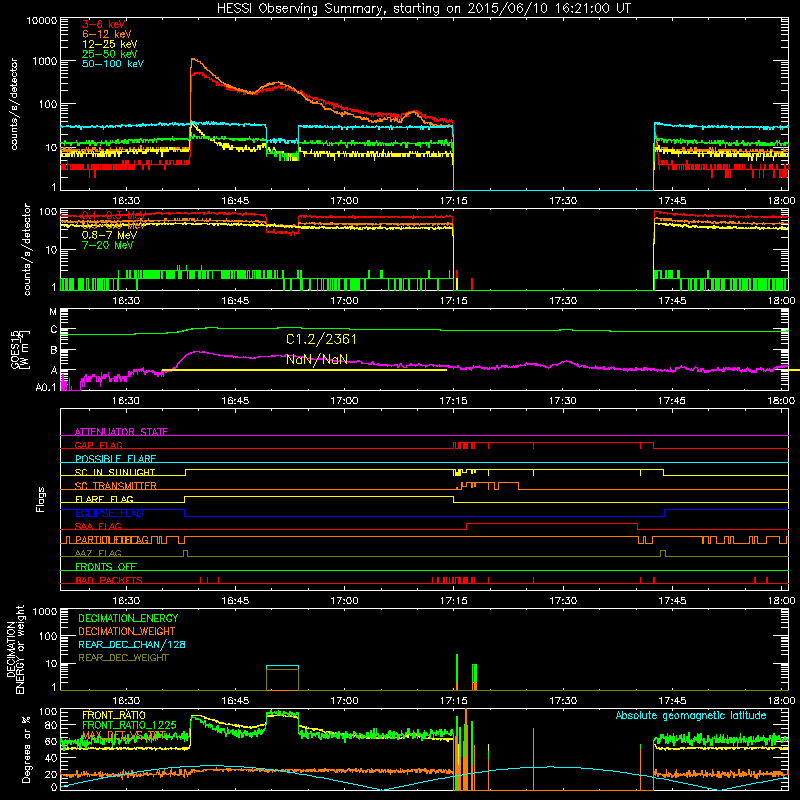Click the '10000' tick label on top panel
800x800 pixels.
[x=42, y=20]
